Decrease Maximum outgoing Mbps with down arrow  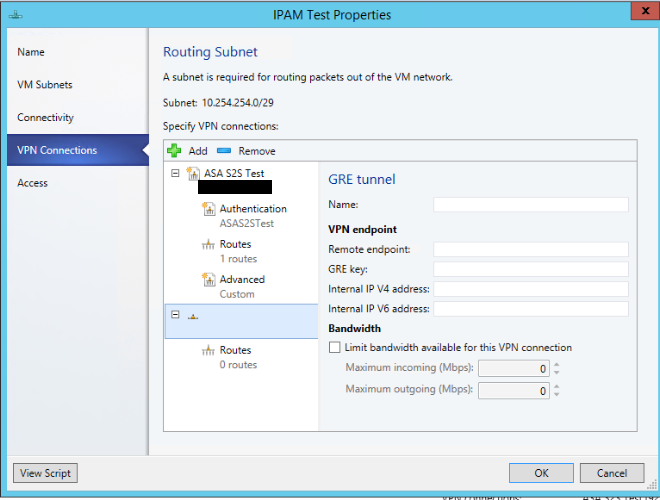tap(556, 395)
